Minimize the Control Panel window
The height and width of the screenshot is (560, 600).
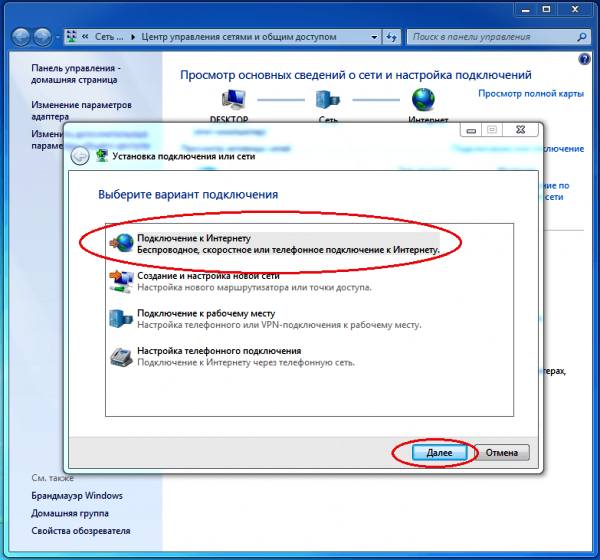click(526, 9)
